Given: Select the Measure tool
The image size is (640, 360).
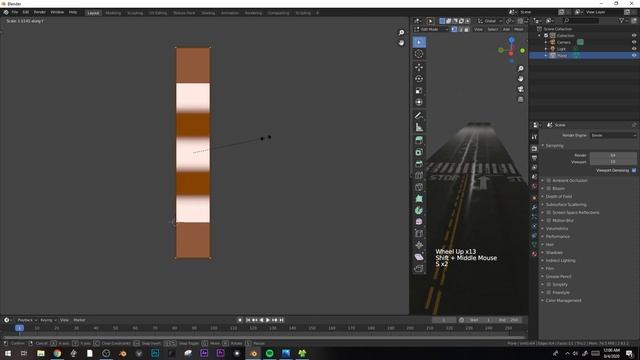Looking at the screenshot, I should (419, 127).
